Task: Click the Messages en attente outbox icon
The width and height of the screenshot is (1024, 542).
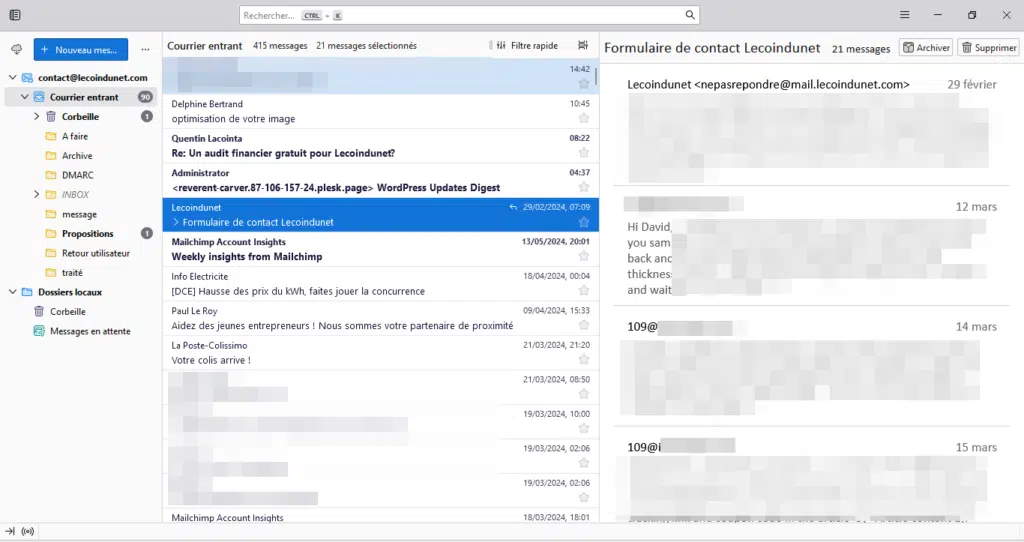Action: (39, 331)
